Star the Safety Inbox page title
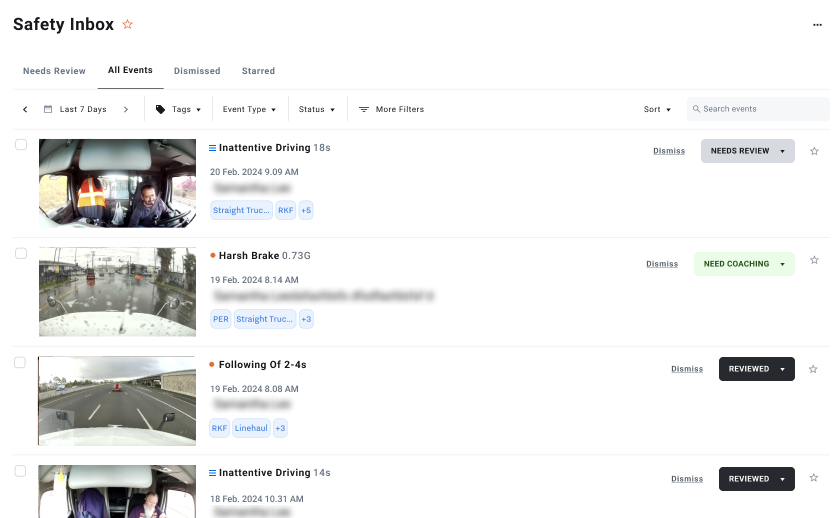Image resolution: width=836 pixels, height=518 pixels. tap(127, 24)
